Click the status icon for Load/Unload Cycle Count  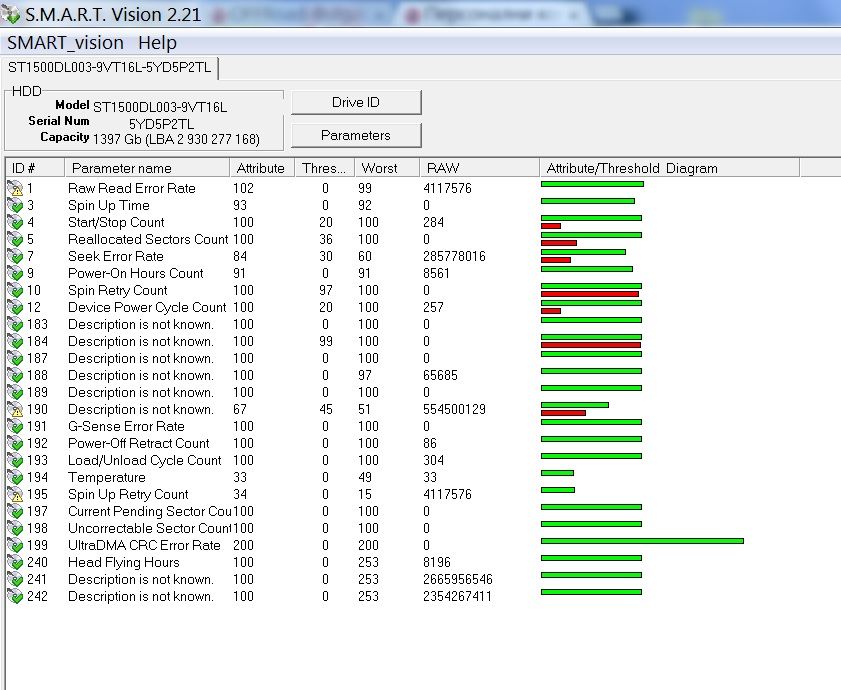pos(15,460)
